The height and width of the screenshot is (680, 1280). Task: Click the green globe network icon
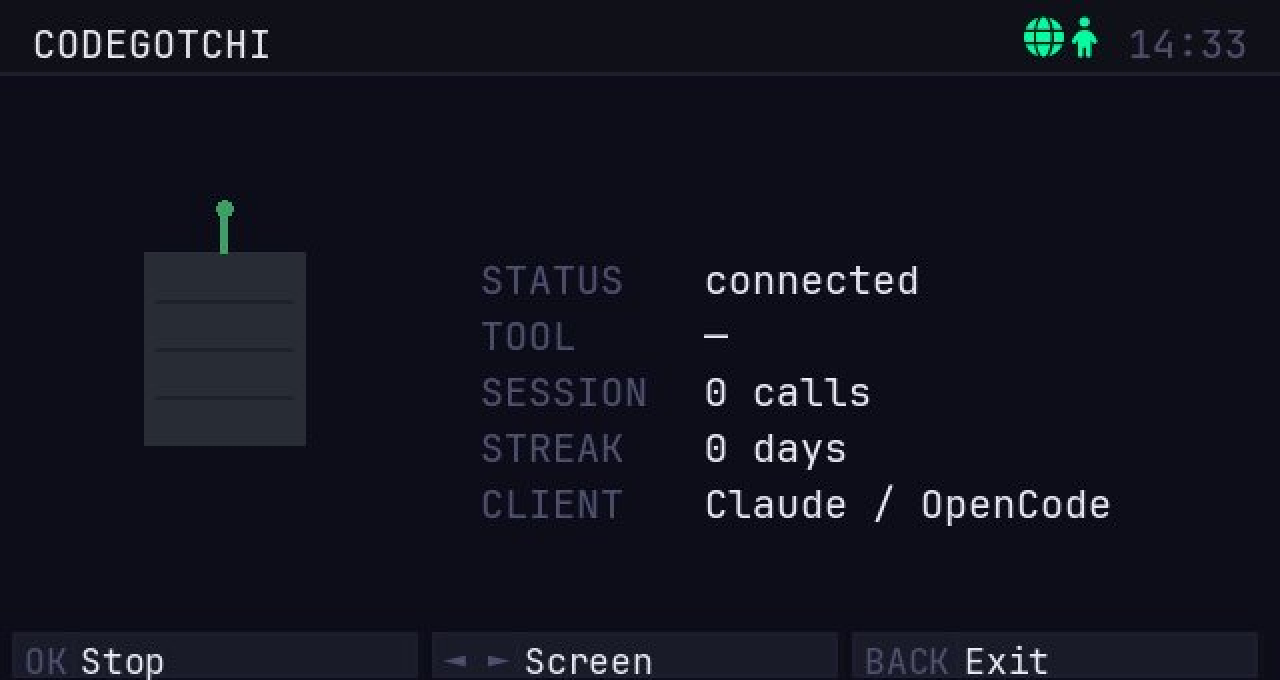[1043, 38]
